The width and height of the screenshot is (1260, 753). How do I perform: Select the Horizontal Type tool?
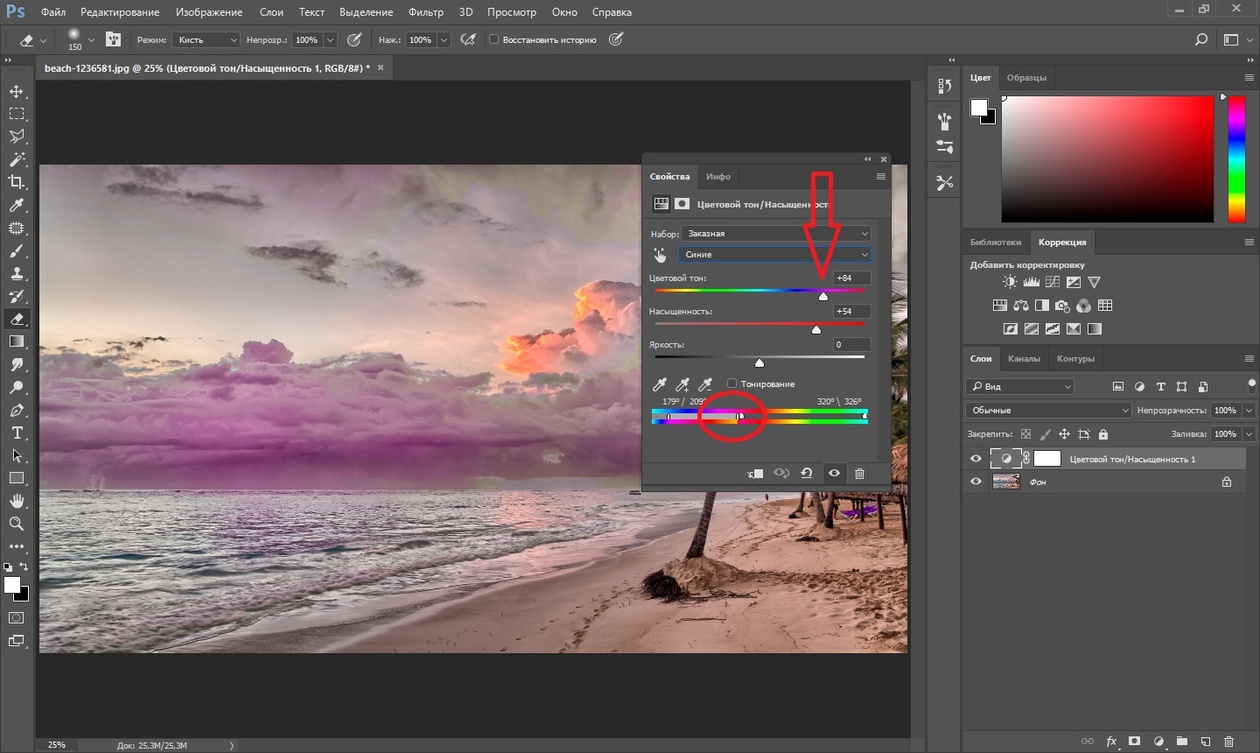click(17, 433)
